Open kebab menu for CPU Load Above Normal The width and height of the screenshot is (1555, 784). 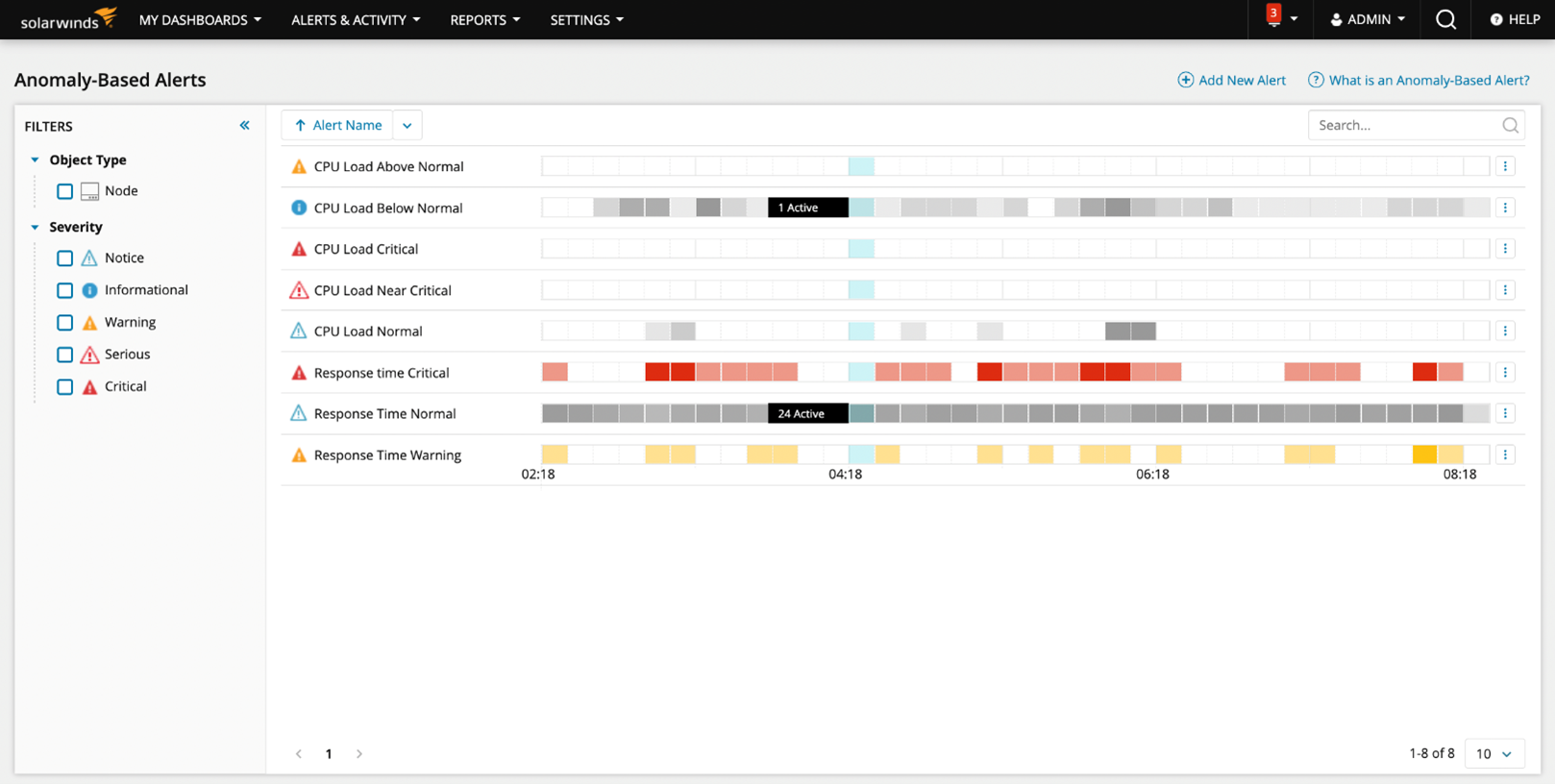click(1505, 166)
